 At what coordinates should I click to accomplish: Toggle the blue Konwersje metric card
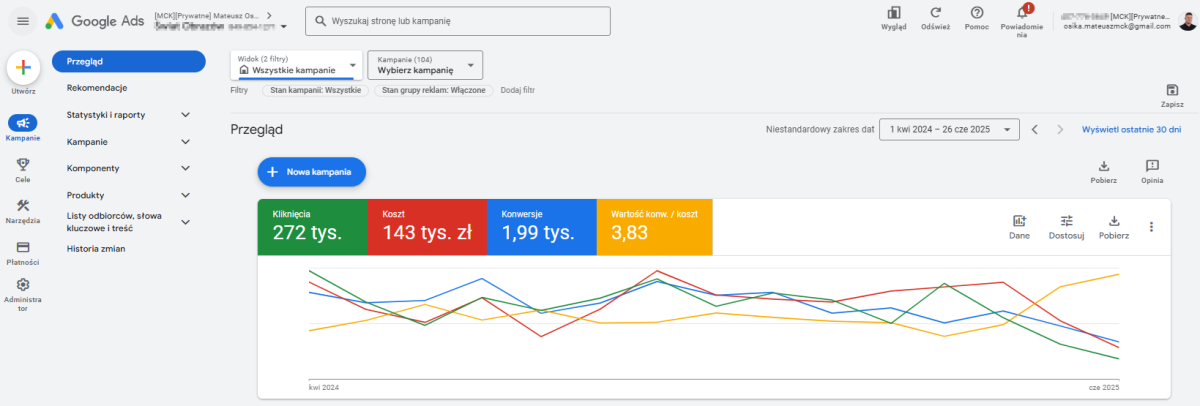541,226
